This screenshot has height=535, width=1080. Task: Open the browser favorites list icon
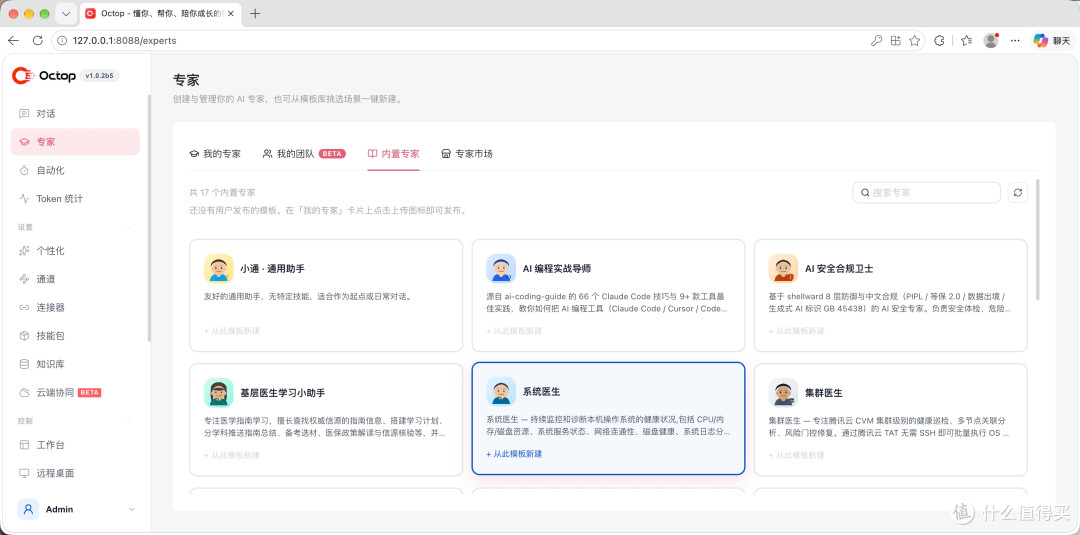(x=966, y=41)
